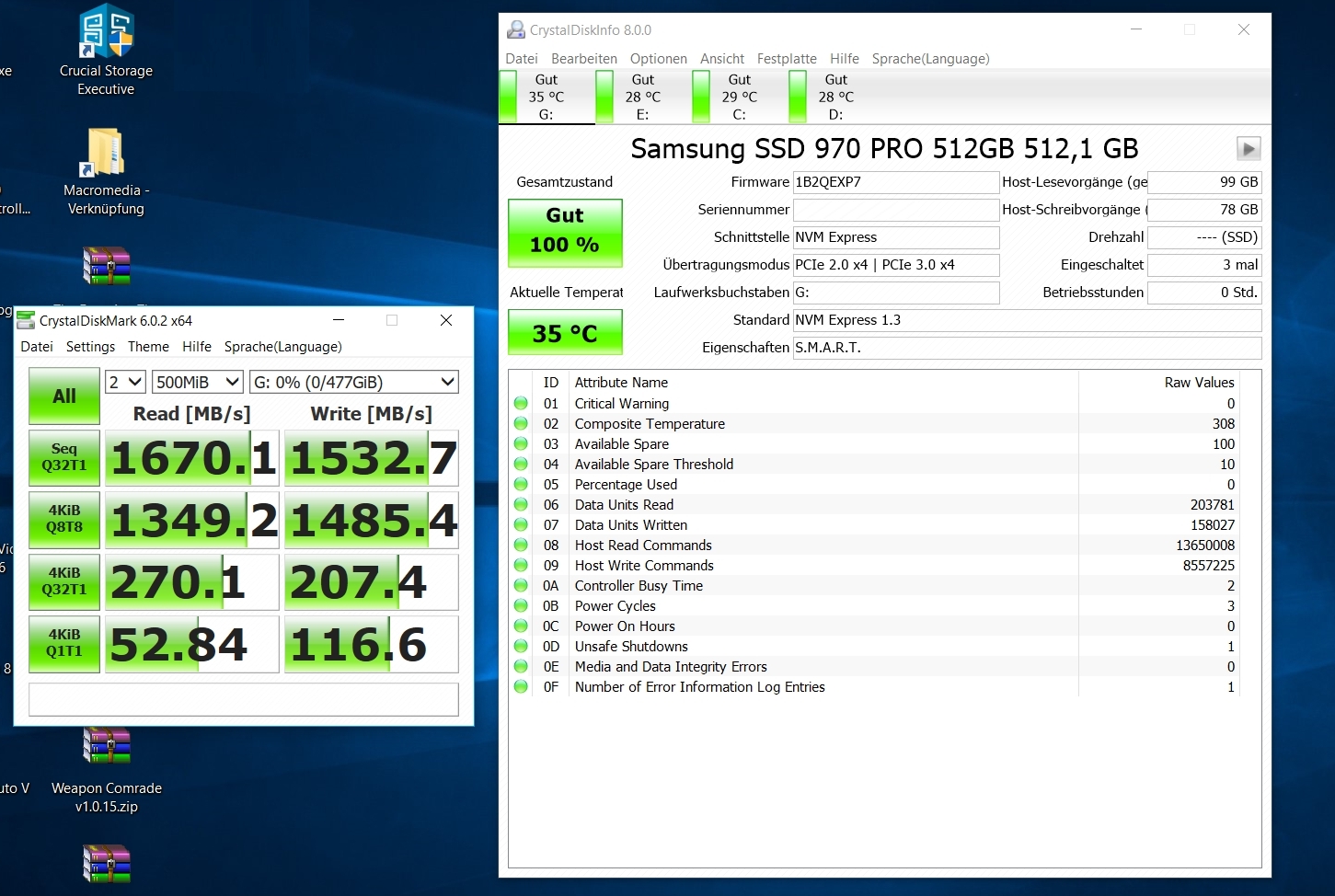Open the Macromedia - Verknüpfung folder shortcut
The height and width of the screenshot is (896, 1335).
(x=106, y=171)
